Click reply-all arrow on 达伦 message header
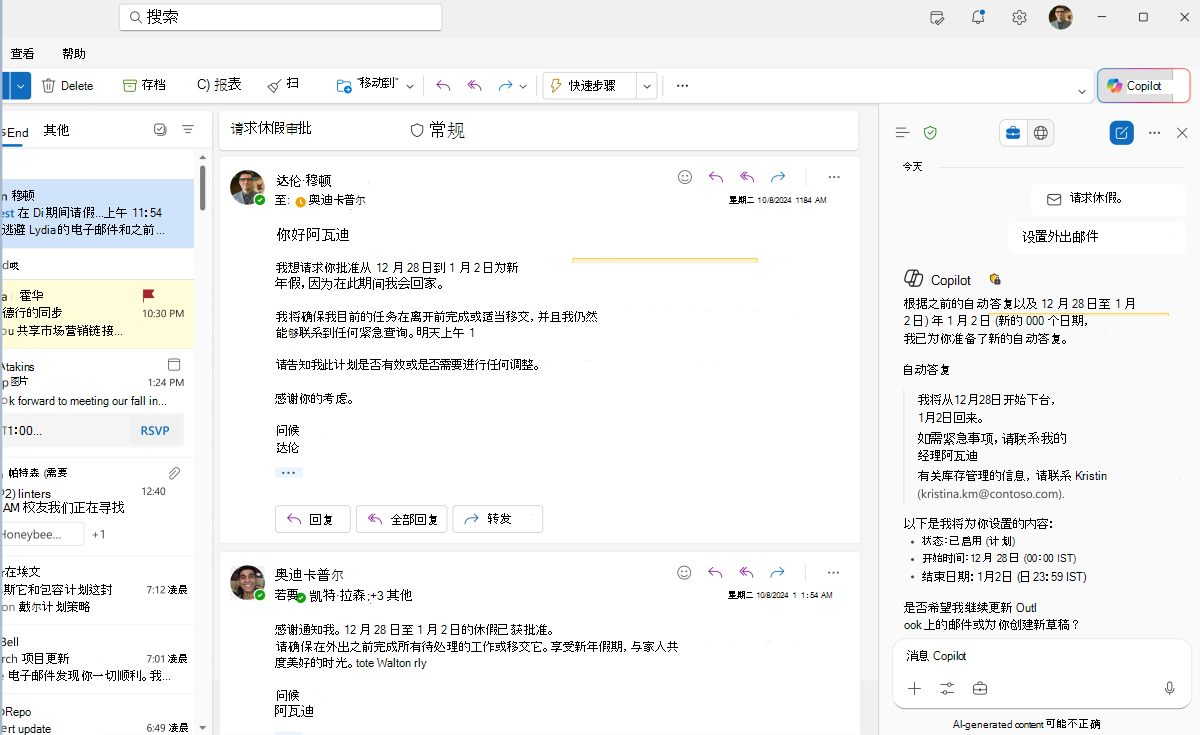This screenshot has height=735, width=1200. (x=747, y=177)
